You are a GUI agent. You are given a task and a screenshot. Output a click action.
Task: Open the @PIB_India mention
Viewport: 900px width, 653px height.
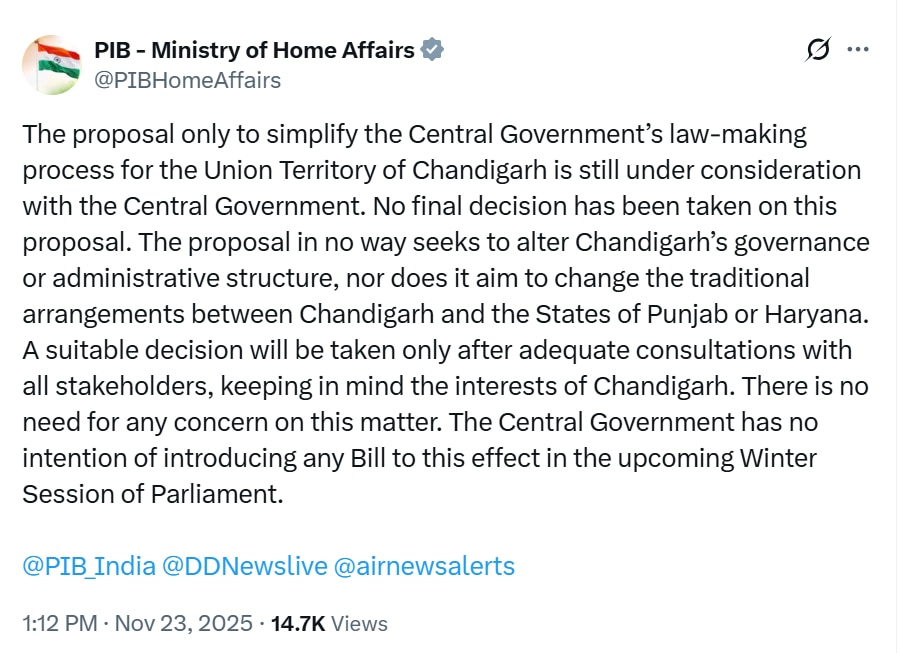click(88, 566)
